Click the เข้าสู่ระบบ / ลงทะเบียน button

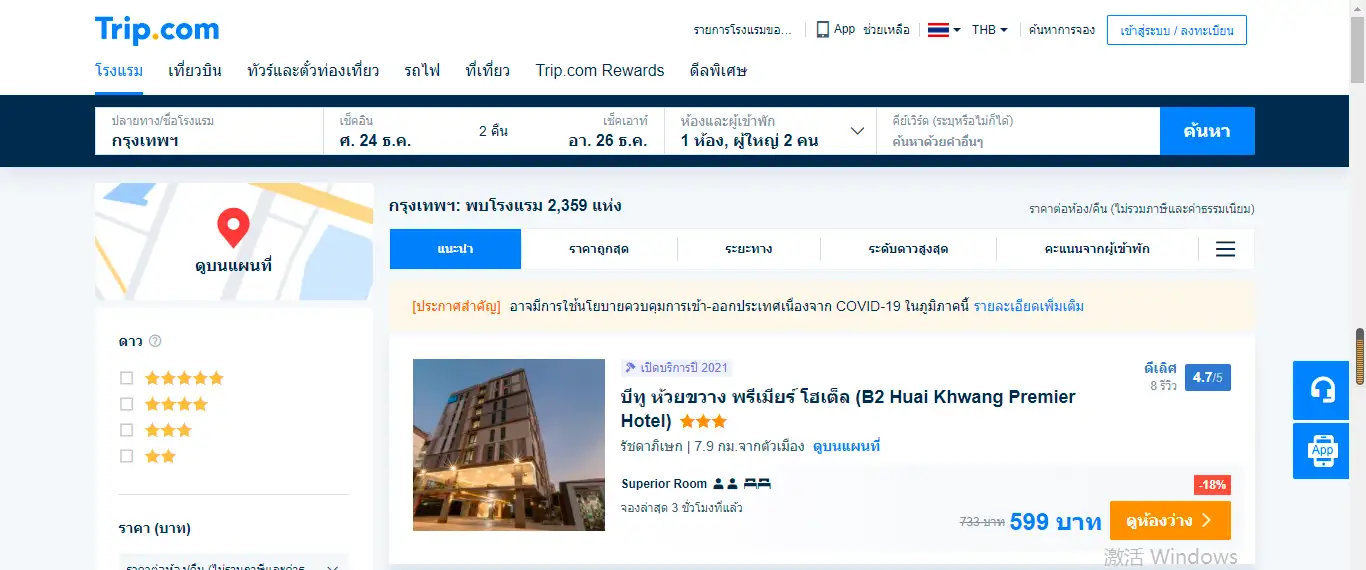tap(1177, 30)
